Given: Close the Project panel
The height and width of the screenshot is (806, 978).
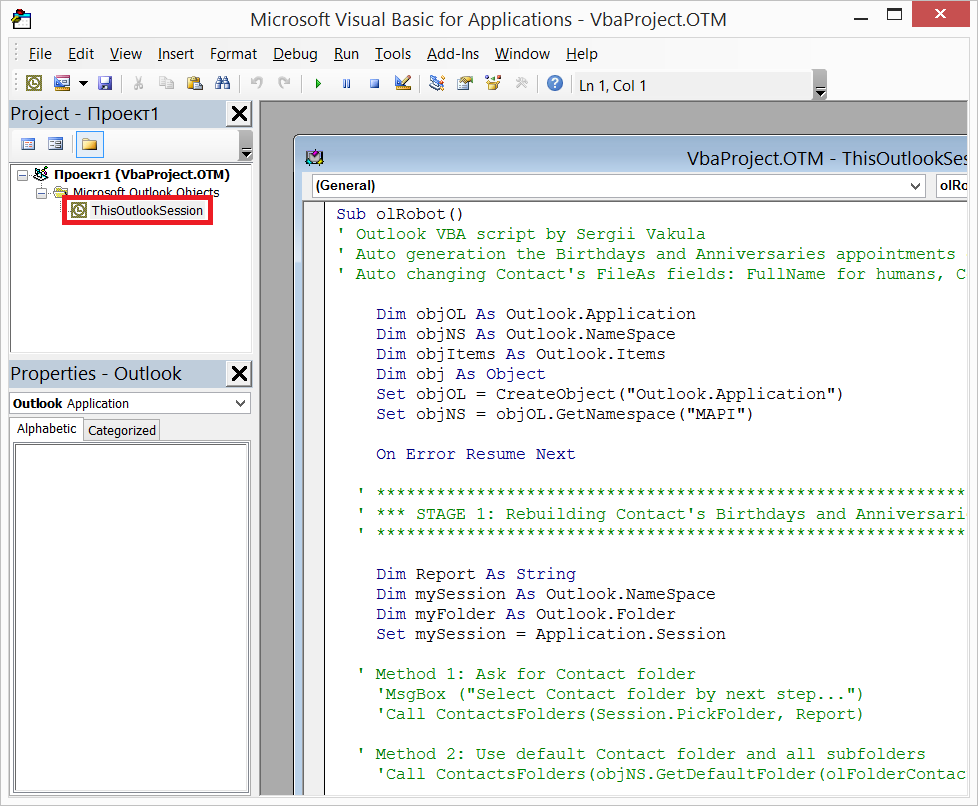Looking at the screenshot, I should point(239,114).
